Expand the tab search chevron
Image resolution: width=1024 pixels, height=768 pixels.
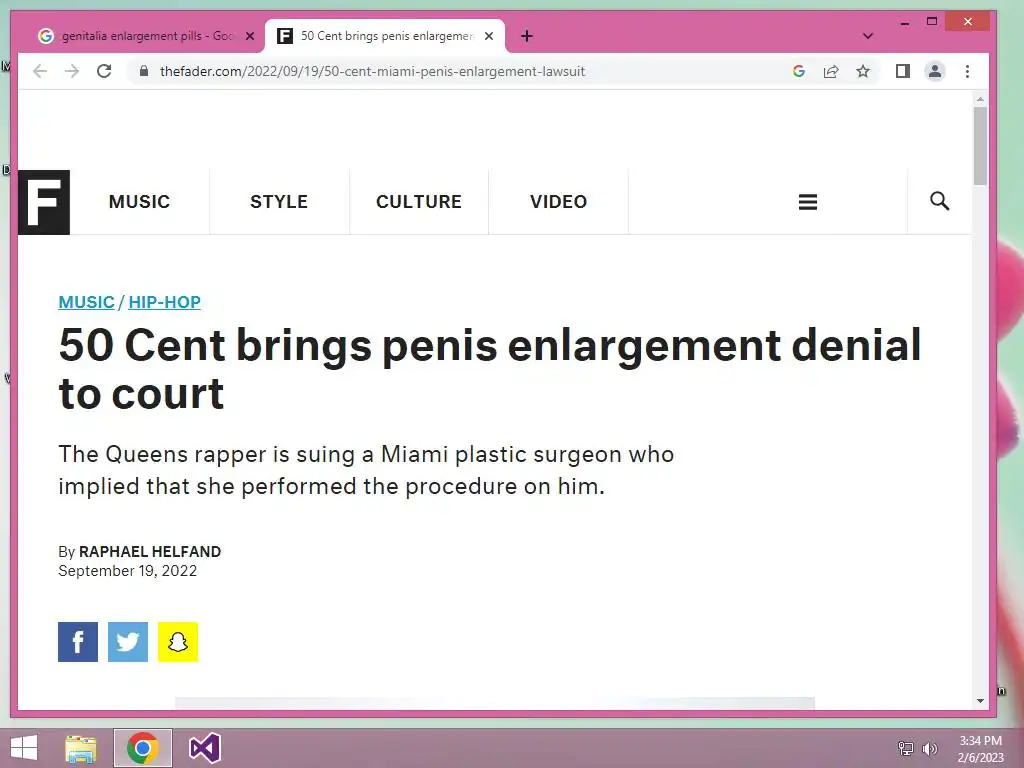(867, 36)
